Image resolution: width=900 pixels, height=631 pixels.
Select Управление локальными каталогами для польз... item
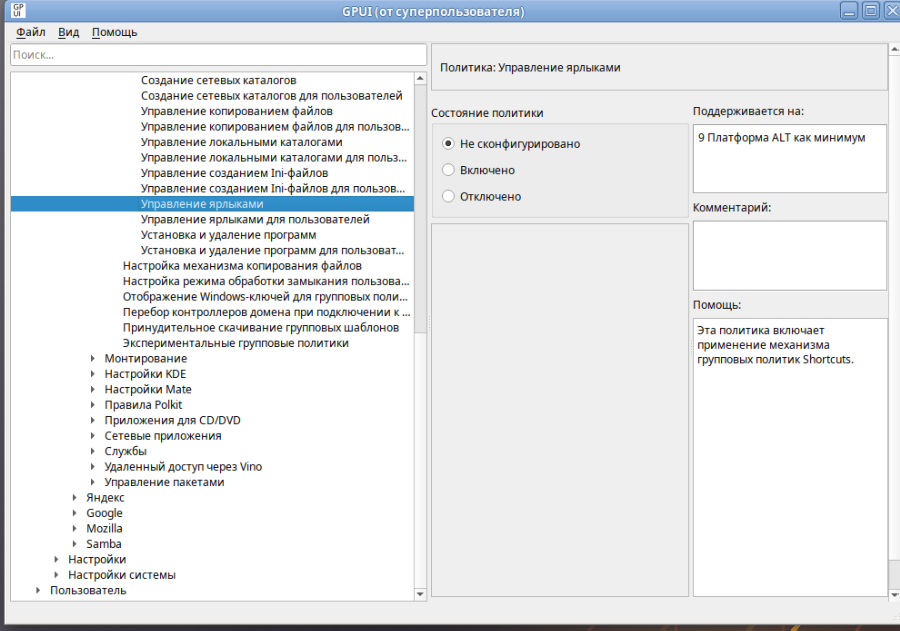[x=274, y=158]
